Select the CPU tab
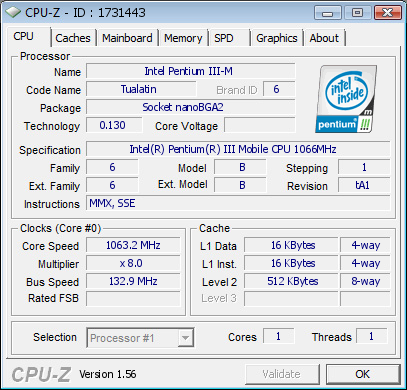407x390 pixels. coord(28,36)
